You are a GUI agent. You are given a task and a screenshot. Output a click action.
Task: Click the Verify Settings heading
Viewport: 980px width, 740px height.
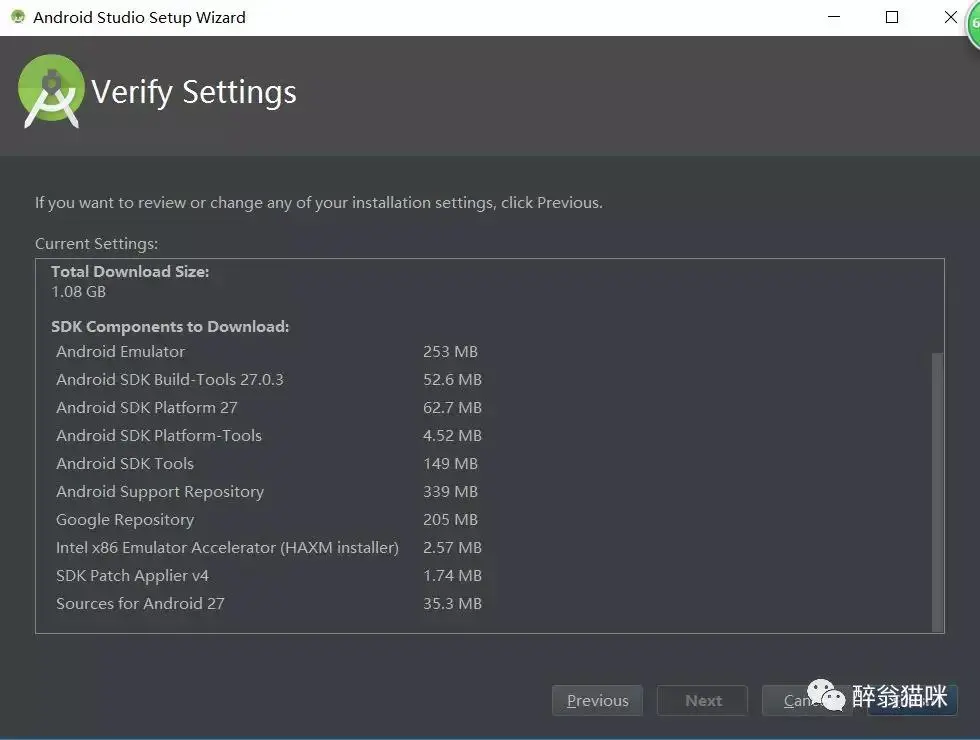pyautogui.click(x=194, y=92)
